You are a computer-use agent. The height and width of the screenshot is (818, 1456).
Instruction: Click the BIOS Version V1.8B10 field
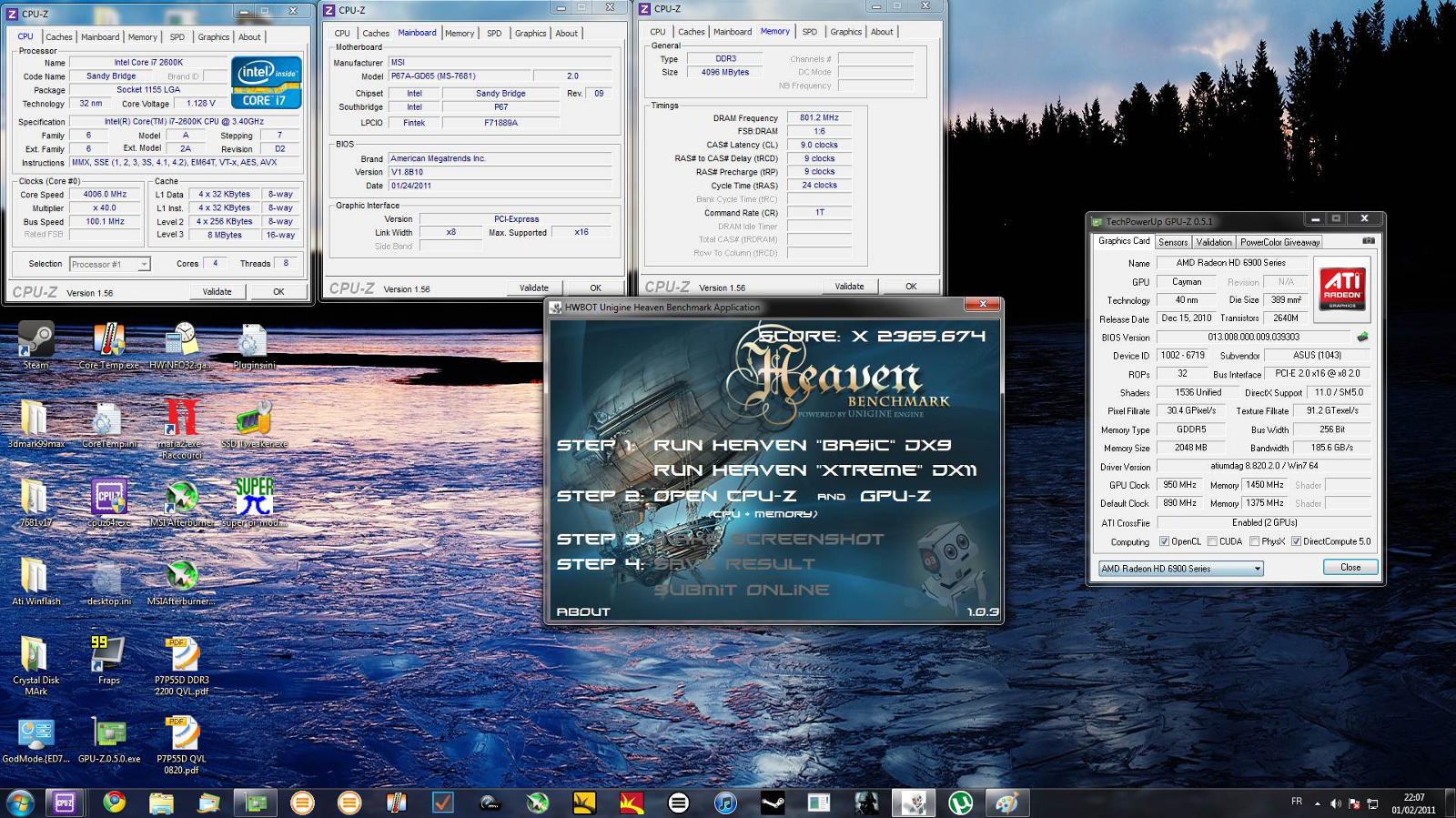500,172
